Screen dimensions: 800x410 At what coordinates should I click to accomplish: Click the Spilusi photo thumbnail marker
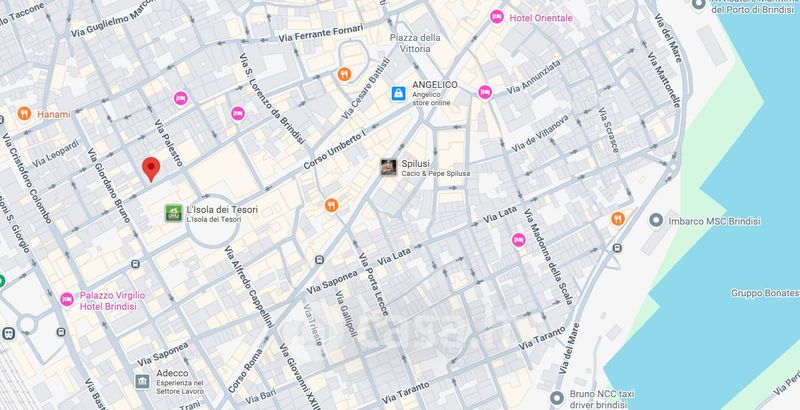click(389, 167)
